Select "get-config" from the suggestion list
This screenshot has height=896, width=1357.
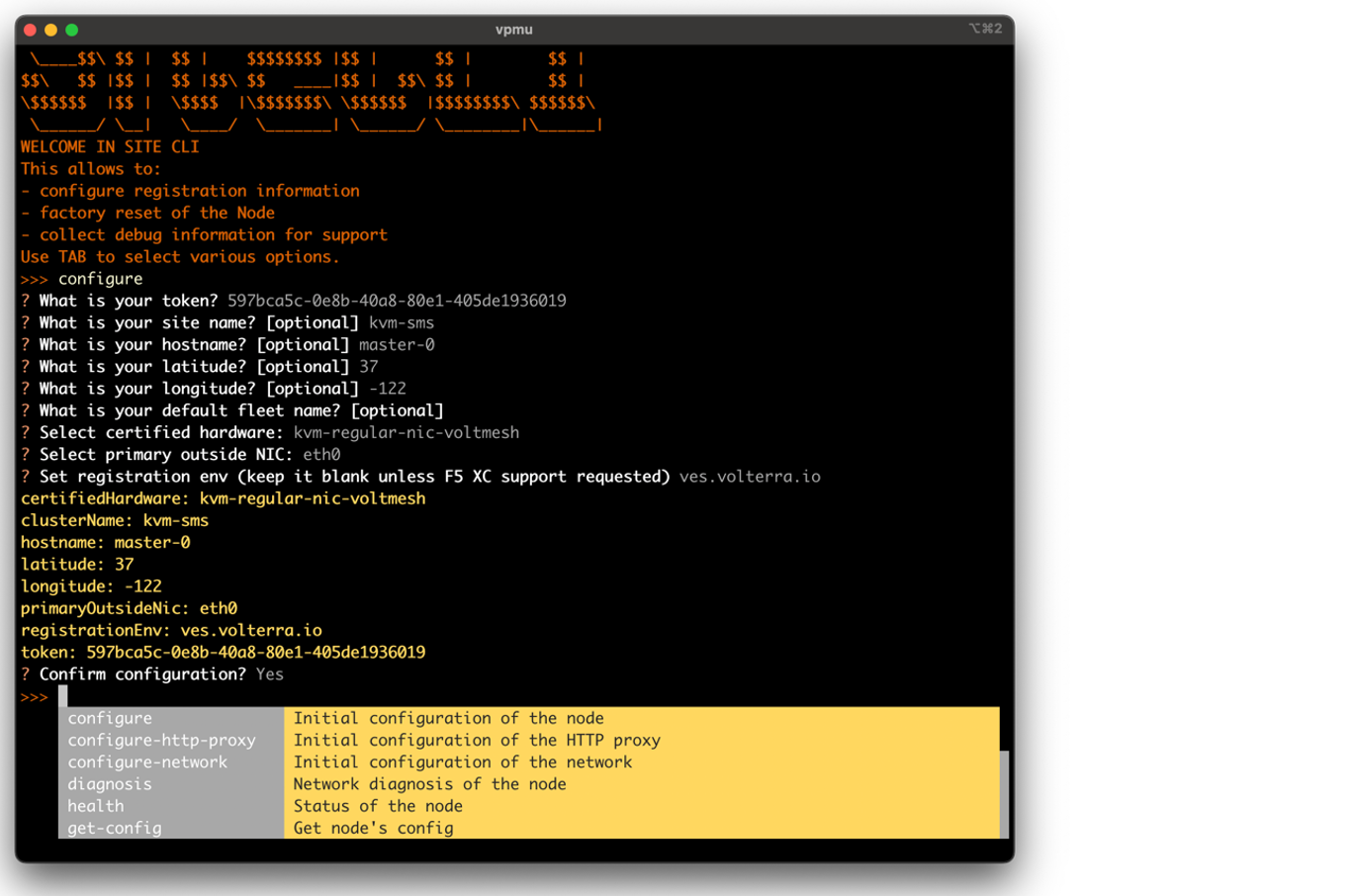click(x=114, y=828)
